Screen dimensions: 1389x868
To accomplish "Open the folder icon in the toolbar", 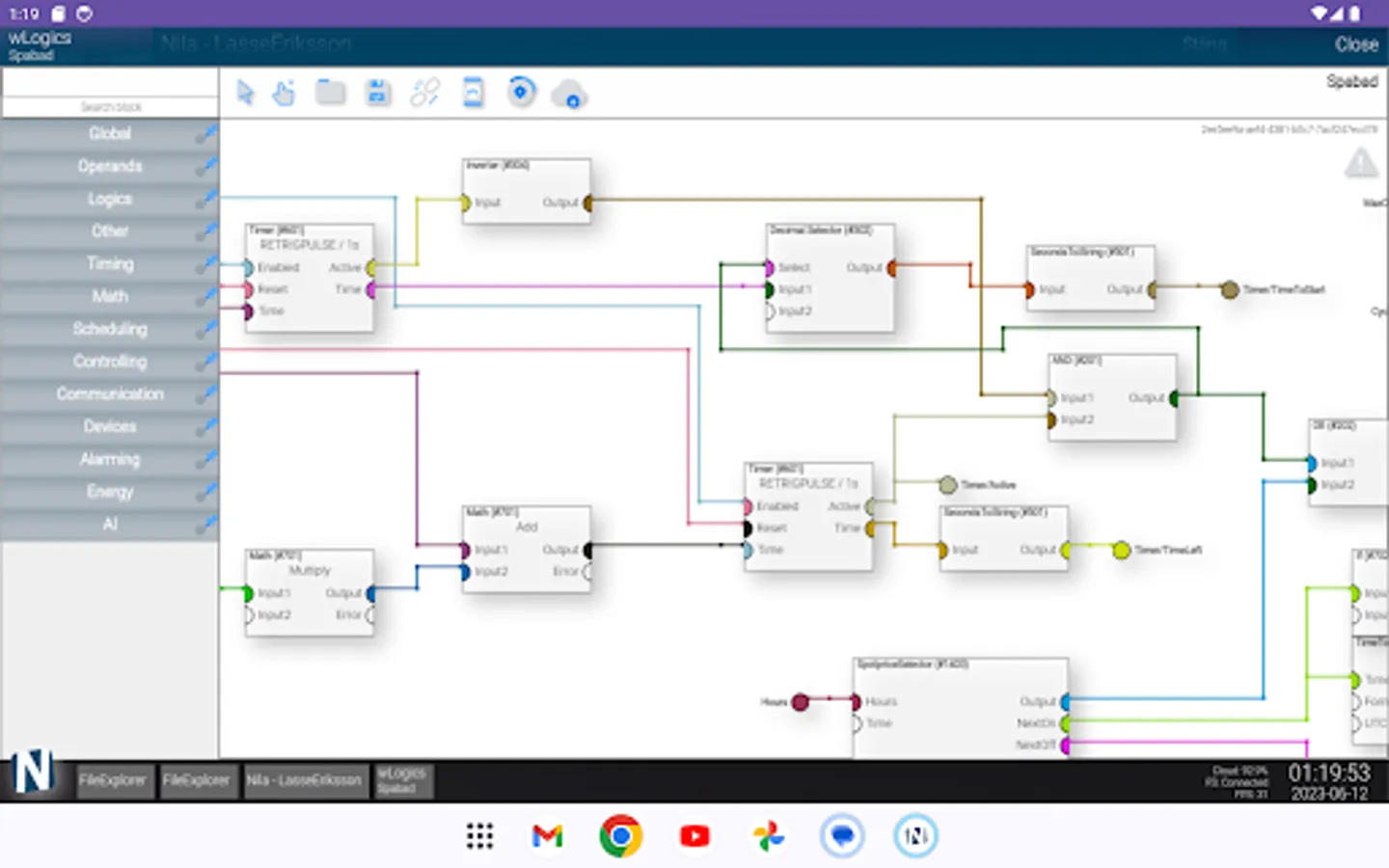I will [331, 93].
